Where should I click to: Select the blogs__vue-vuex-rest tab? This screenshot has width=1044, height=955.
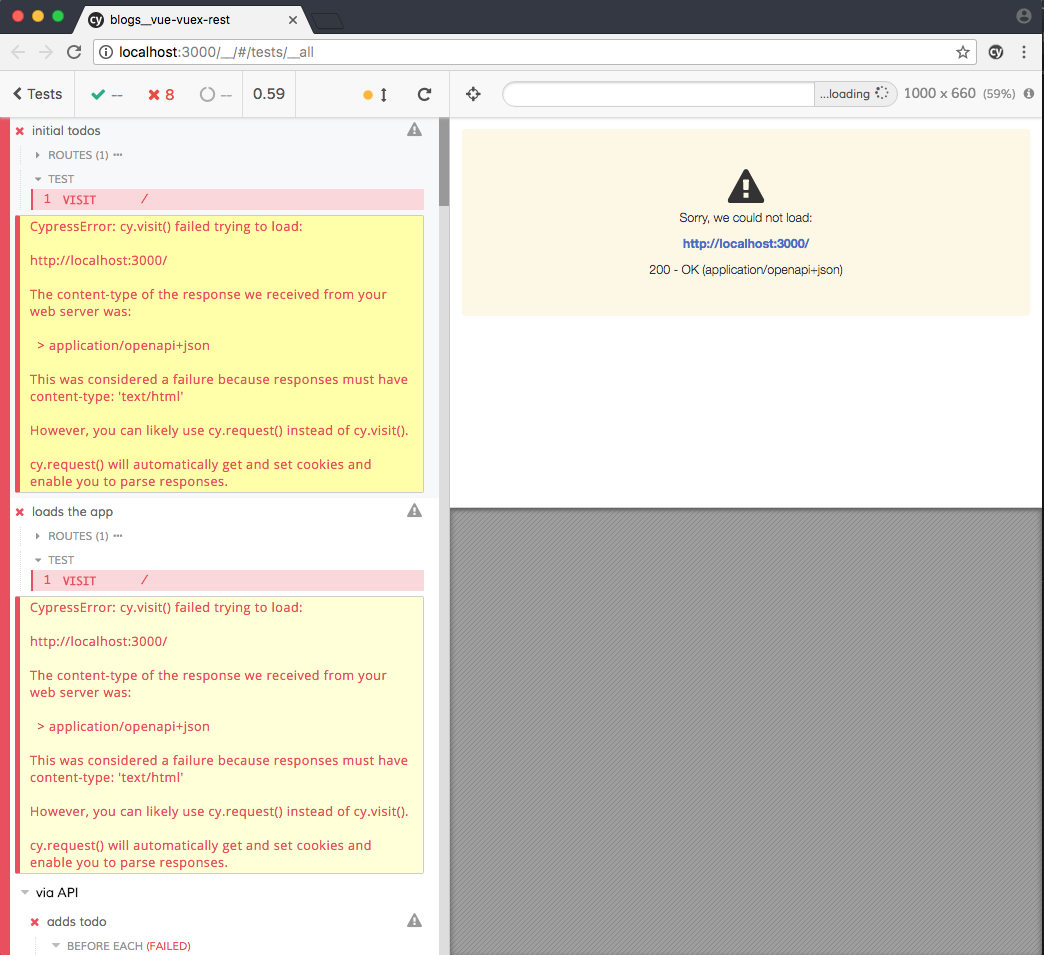click(193, 20)
